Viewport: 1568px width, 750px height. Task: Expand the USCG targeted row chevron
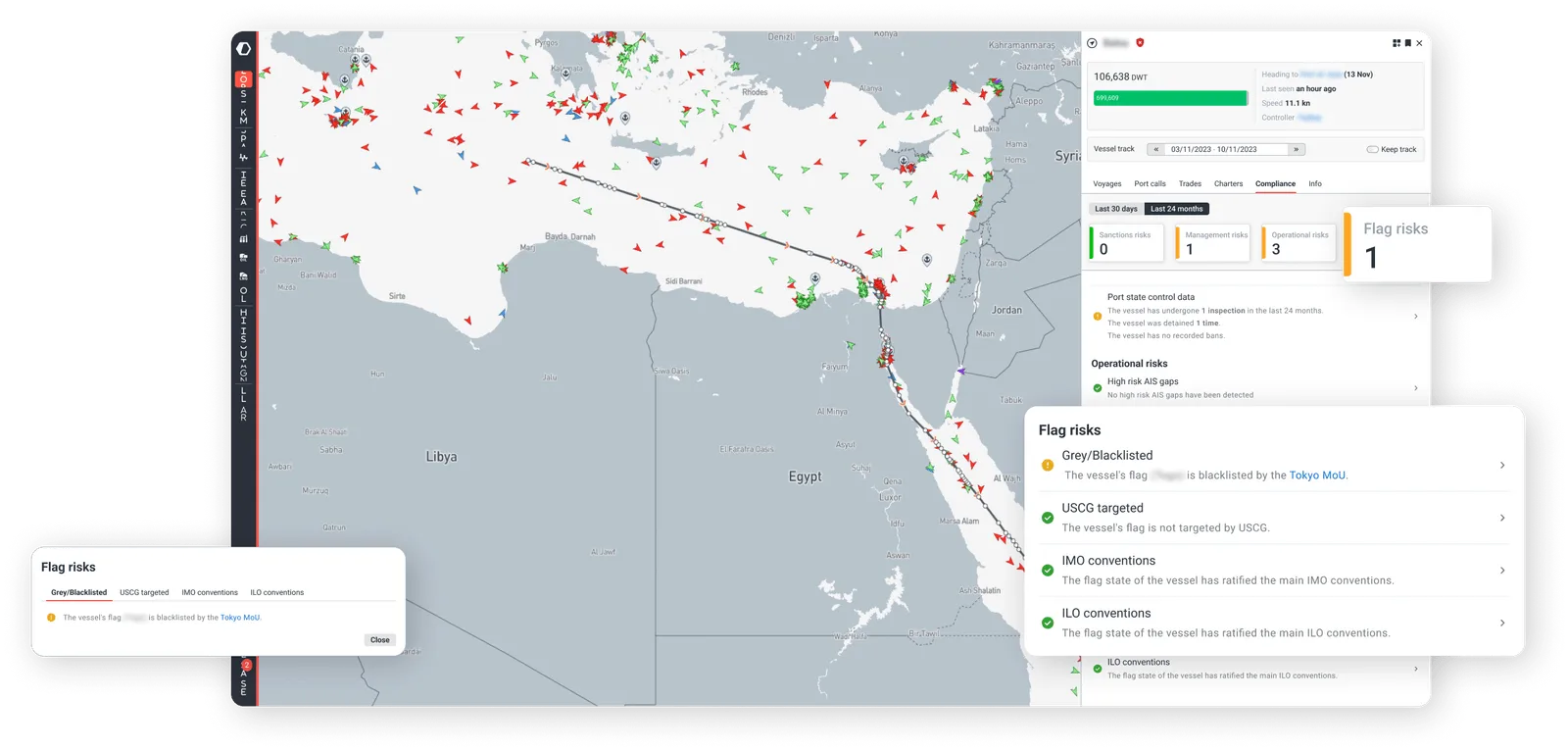click(x=1502, y=518)
